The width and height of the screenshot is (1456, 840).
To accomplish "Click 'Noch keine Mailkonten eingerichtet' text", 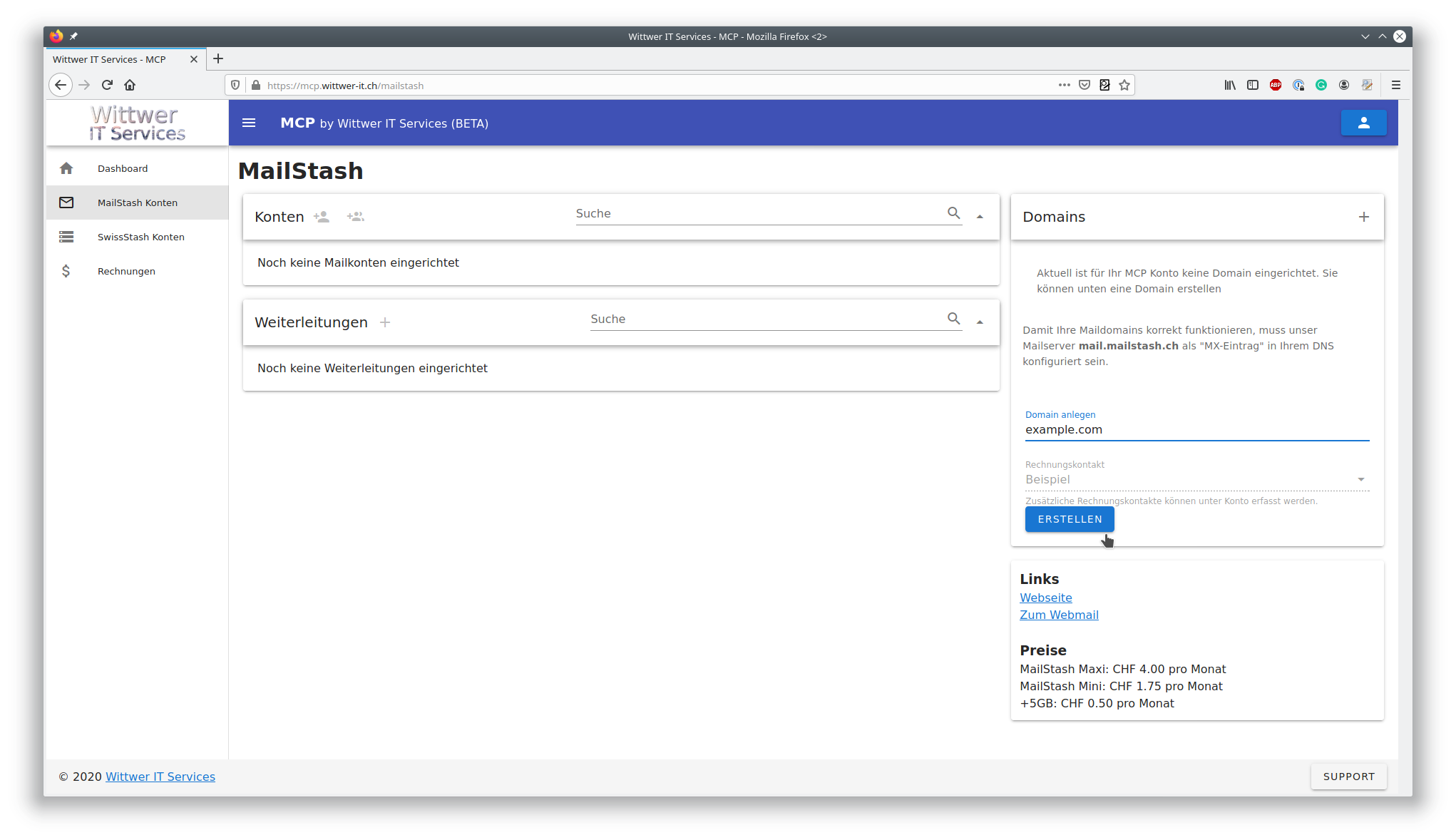I will click(x=358, y=262).
